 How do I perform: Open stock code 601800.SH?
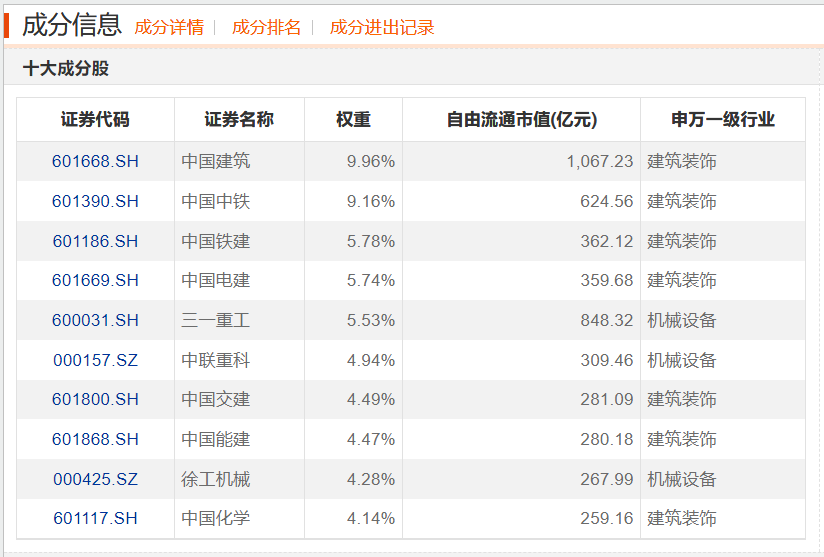tap(95, 399)
